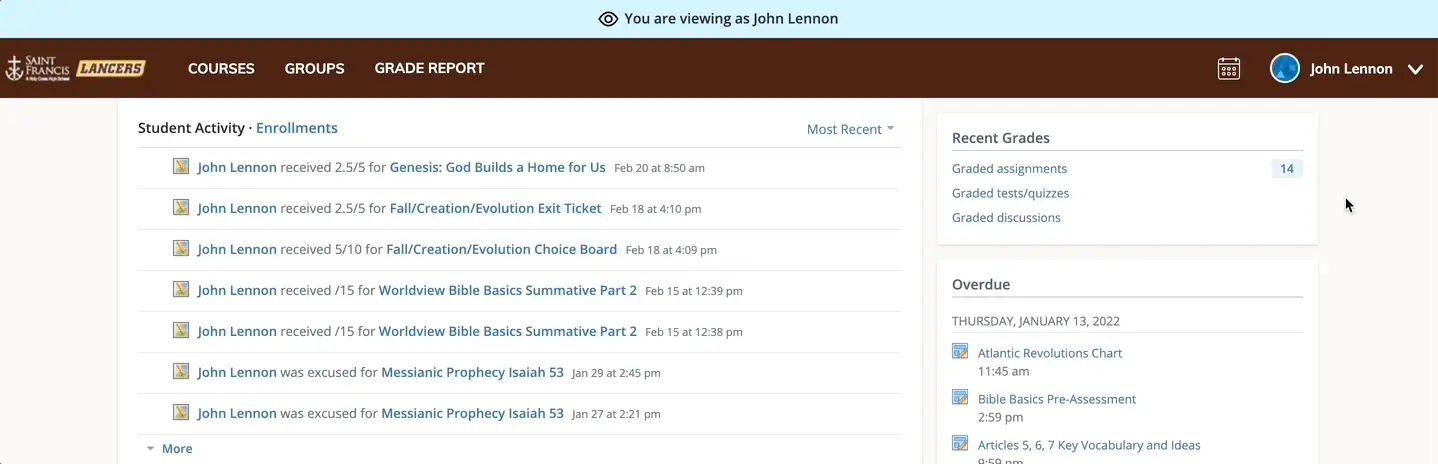View Graded assignments list
Screen dimensions: 1438x464
(1009, 169)
